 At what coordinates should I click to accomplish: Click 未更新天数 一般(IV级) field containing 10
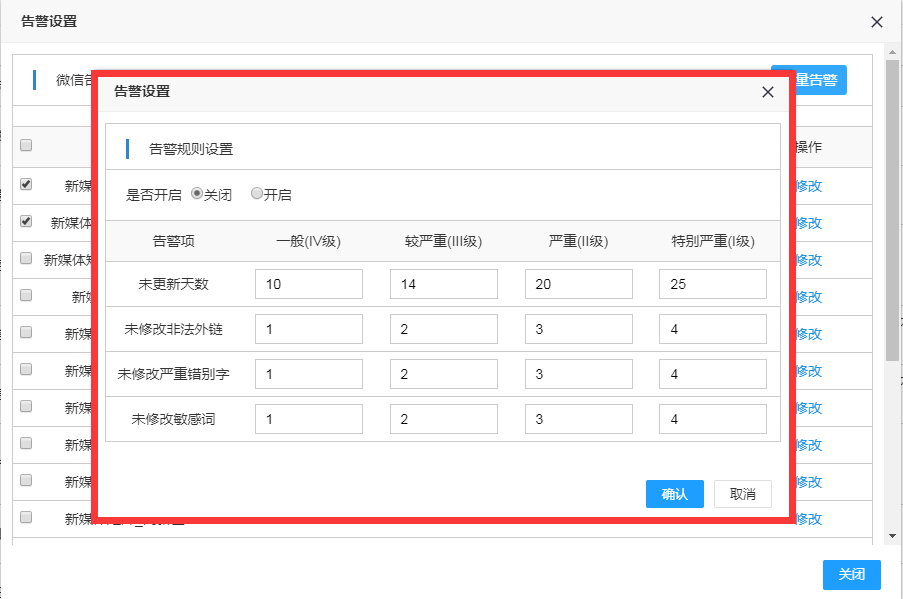308,284
